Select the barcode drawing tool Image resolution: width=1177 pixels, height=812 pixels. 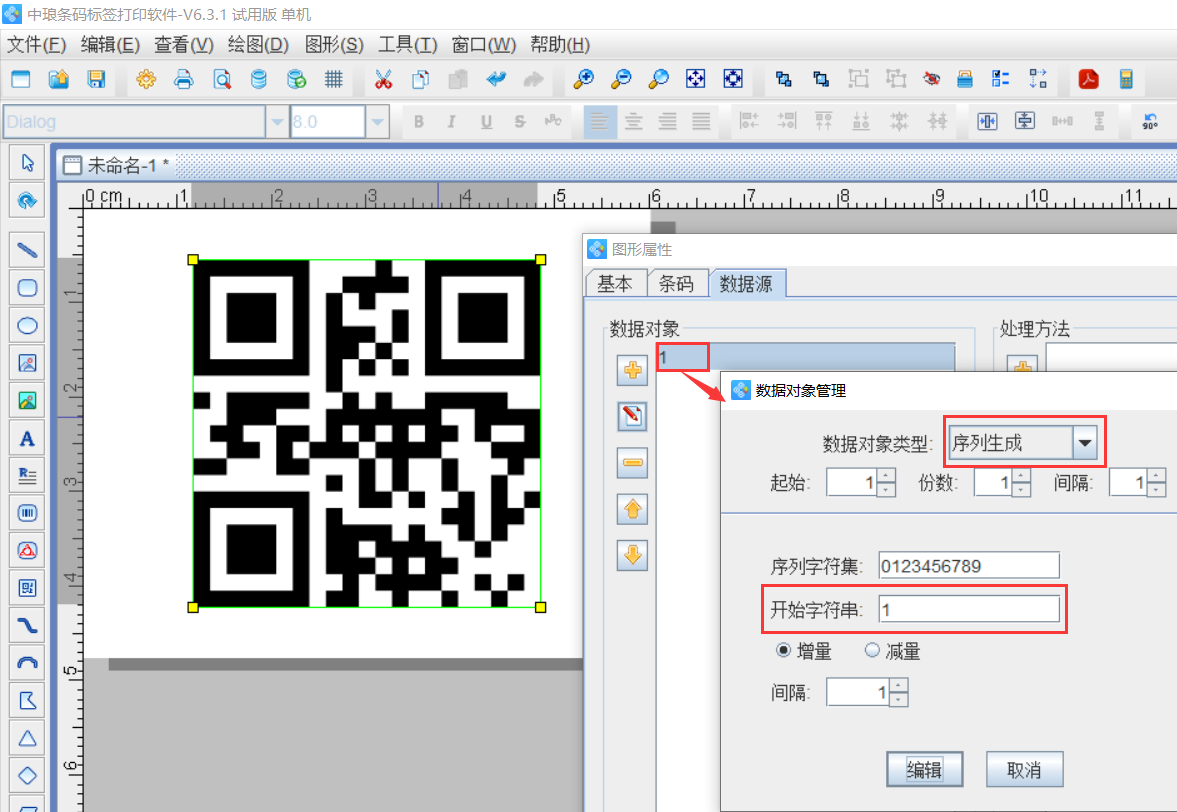pos(27,513)
